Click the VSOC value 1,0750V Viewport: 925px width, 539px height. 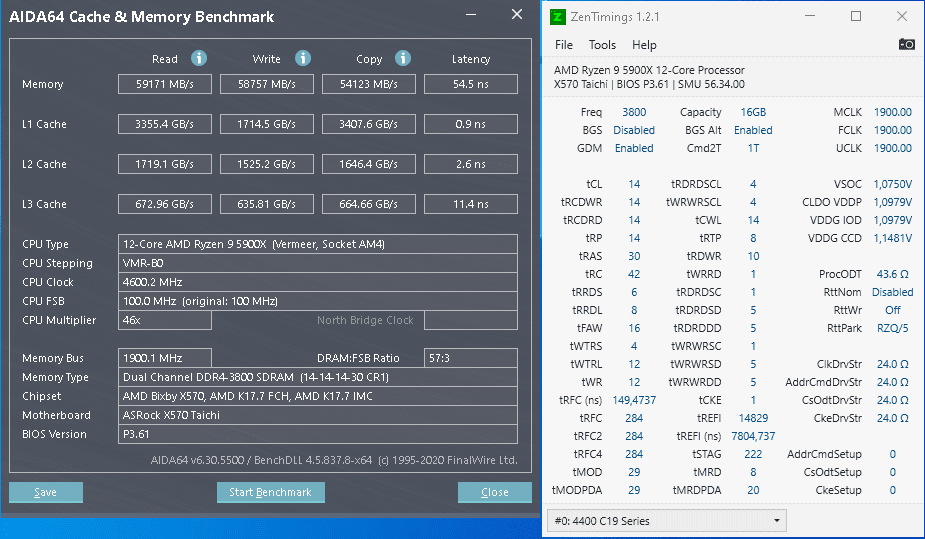[893, 184]
